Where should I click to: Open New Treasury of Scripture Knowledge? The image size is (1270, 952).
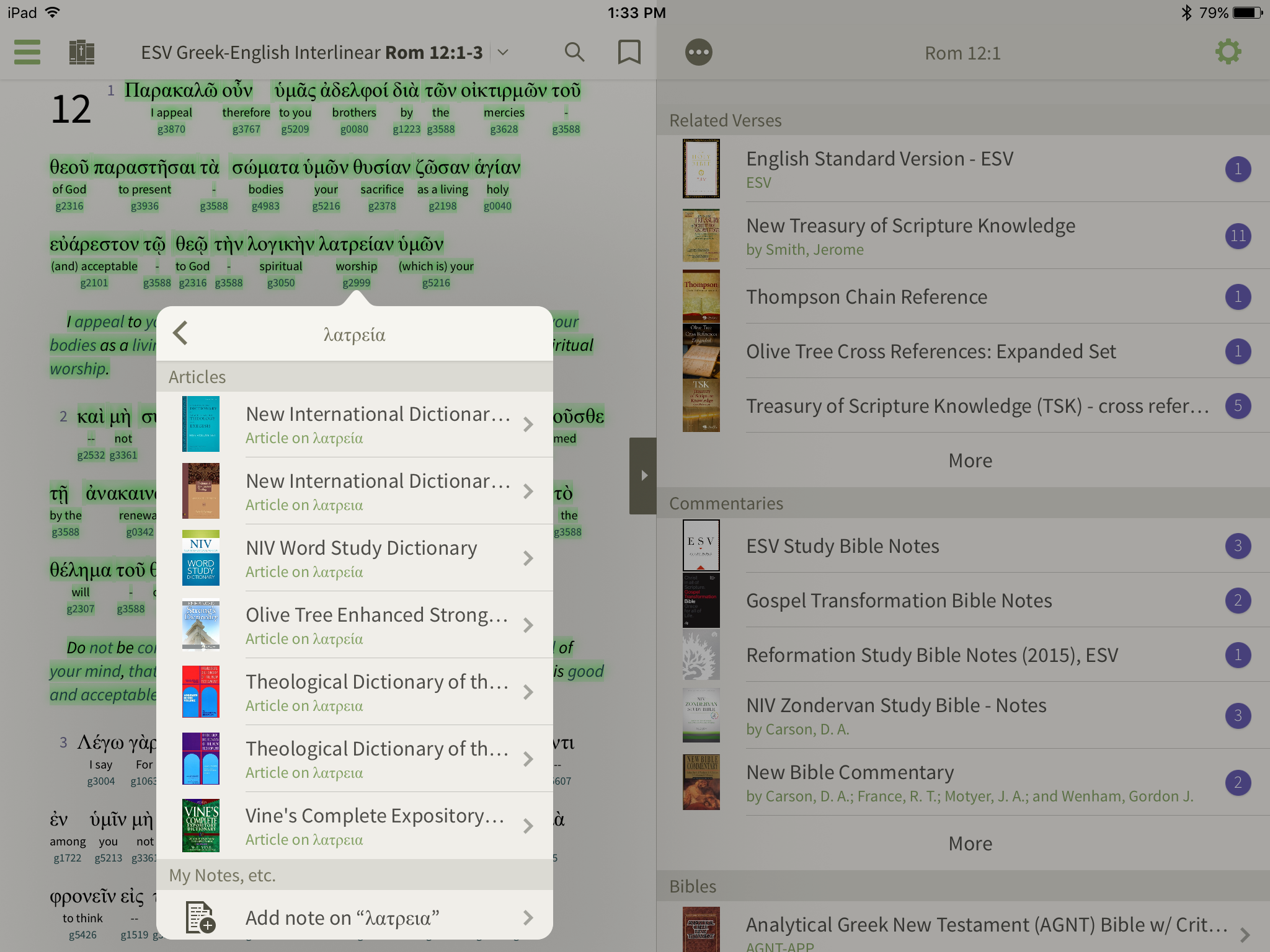[964, 236]
